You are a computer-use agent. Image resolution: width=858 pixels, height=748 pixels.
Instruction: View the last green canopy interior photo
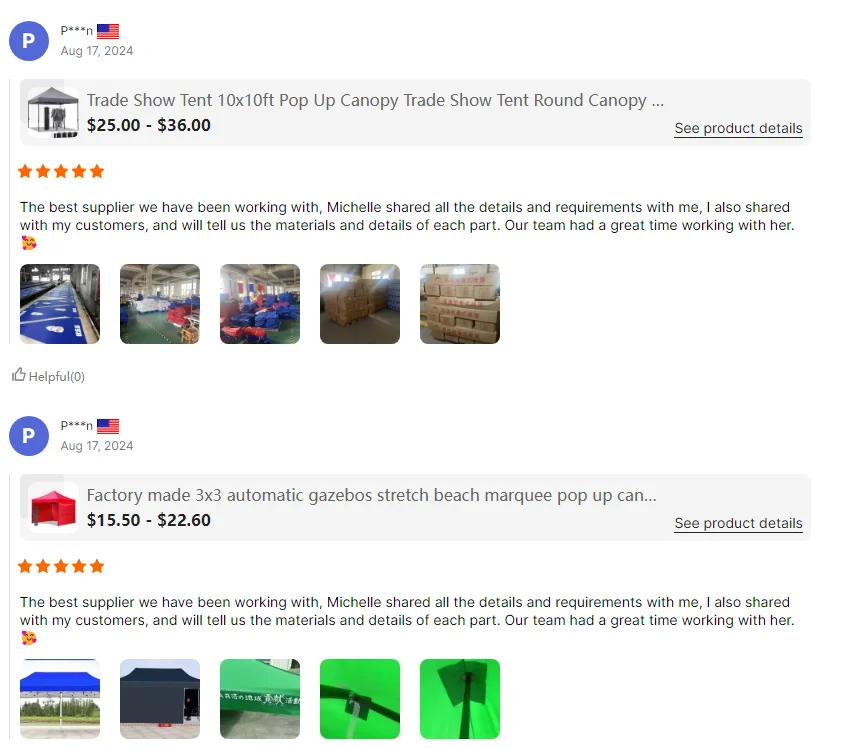coord(460,699)
